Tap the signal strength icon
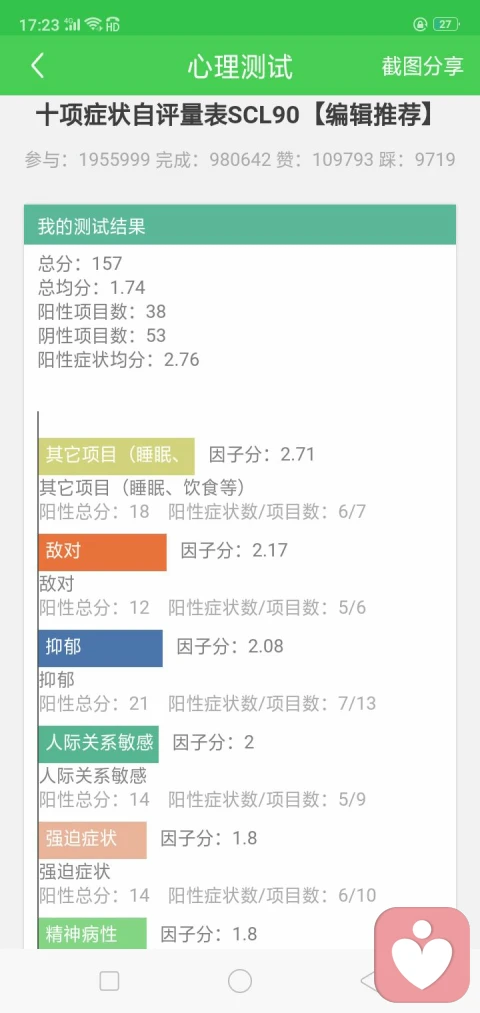480x1013 pixels. [73, 25]
